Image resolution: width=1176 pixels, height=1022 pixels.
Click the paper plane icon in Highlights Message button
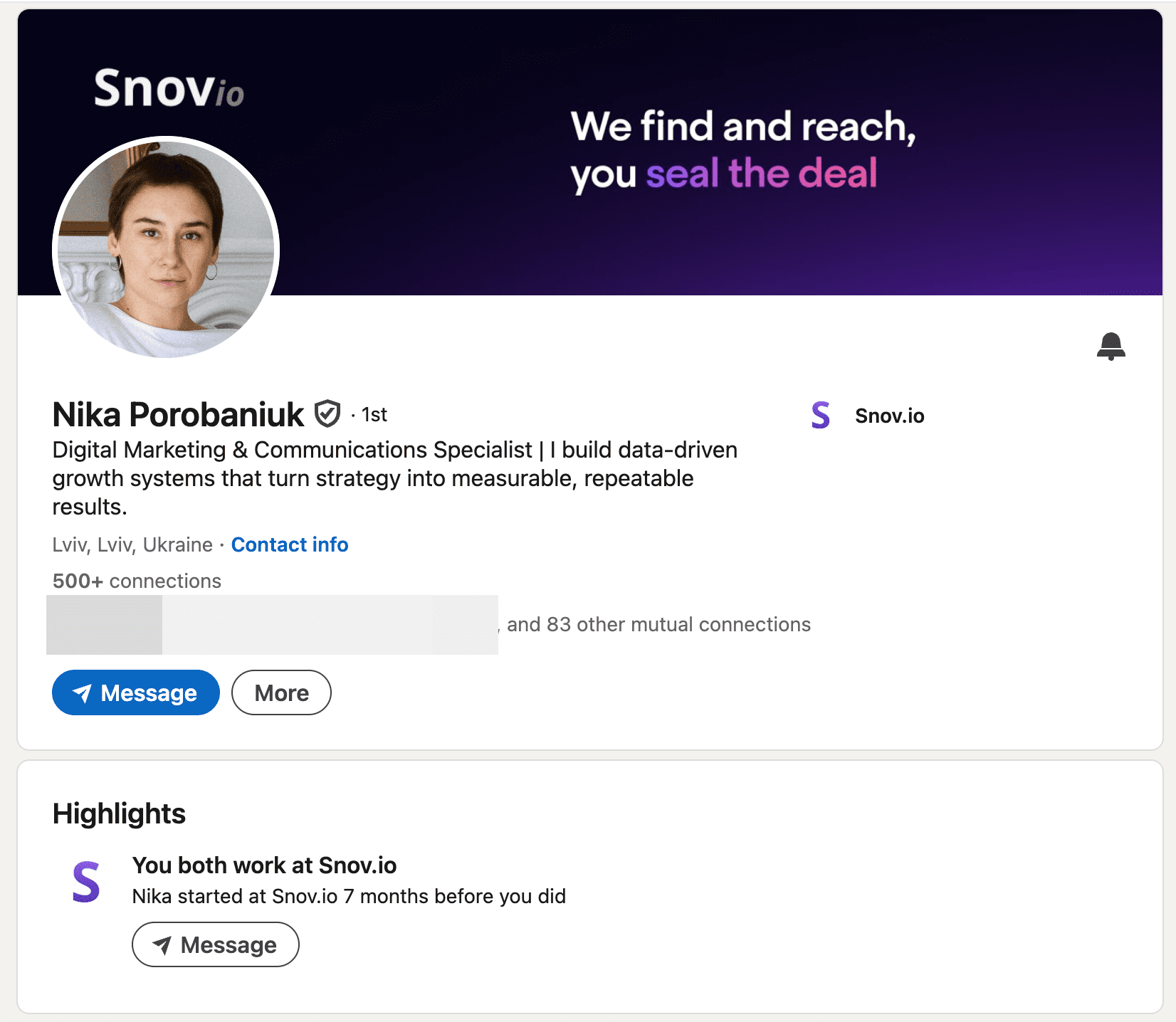pos(162,945)
